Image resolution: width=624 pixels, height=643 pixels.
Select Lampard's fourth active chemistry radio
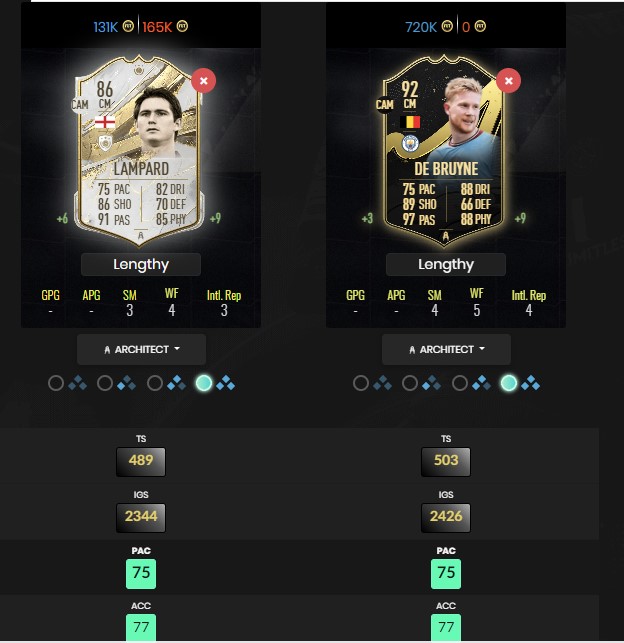(204, 383)
